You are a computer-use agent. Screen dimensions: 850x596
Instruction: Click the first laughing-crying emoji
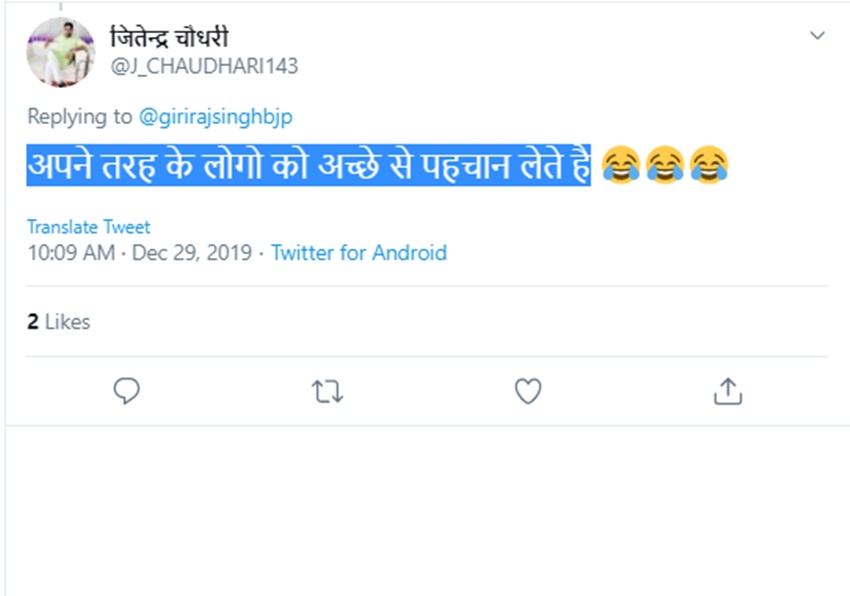(x=621, y=165)
